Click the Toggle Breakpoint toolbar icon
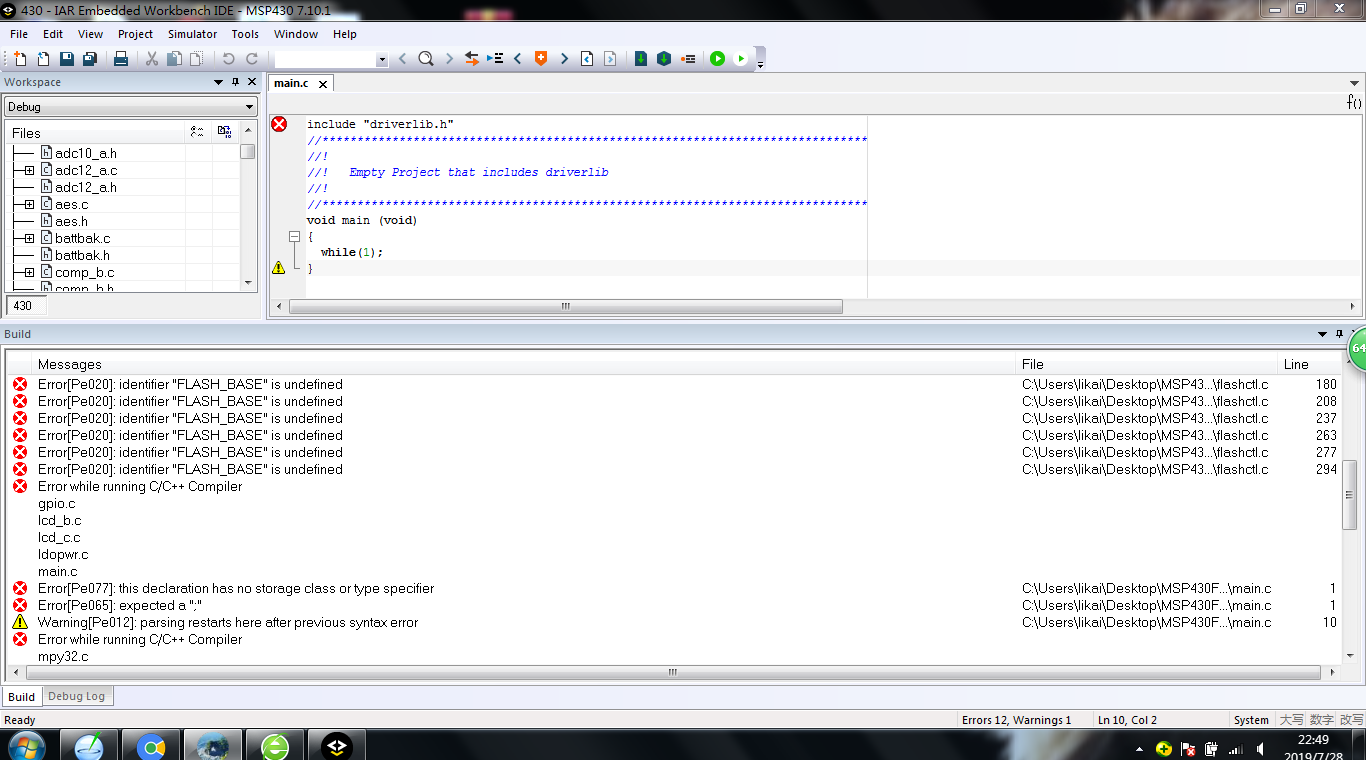This screenshot has height=760, width=1366. (x=688, y=59)
